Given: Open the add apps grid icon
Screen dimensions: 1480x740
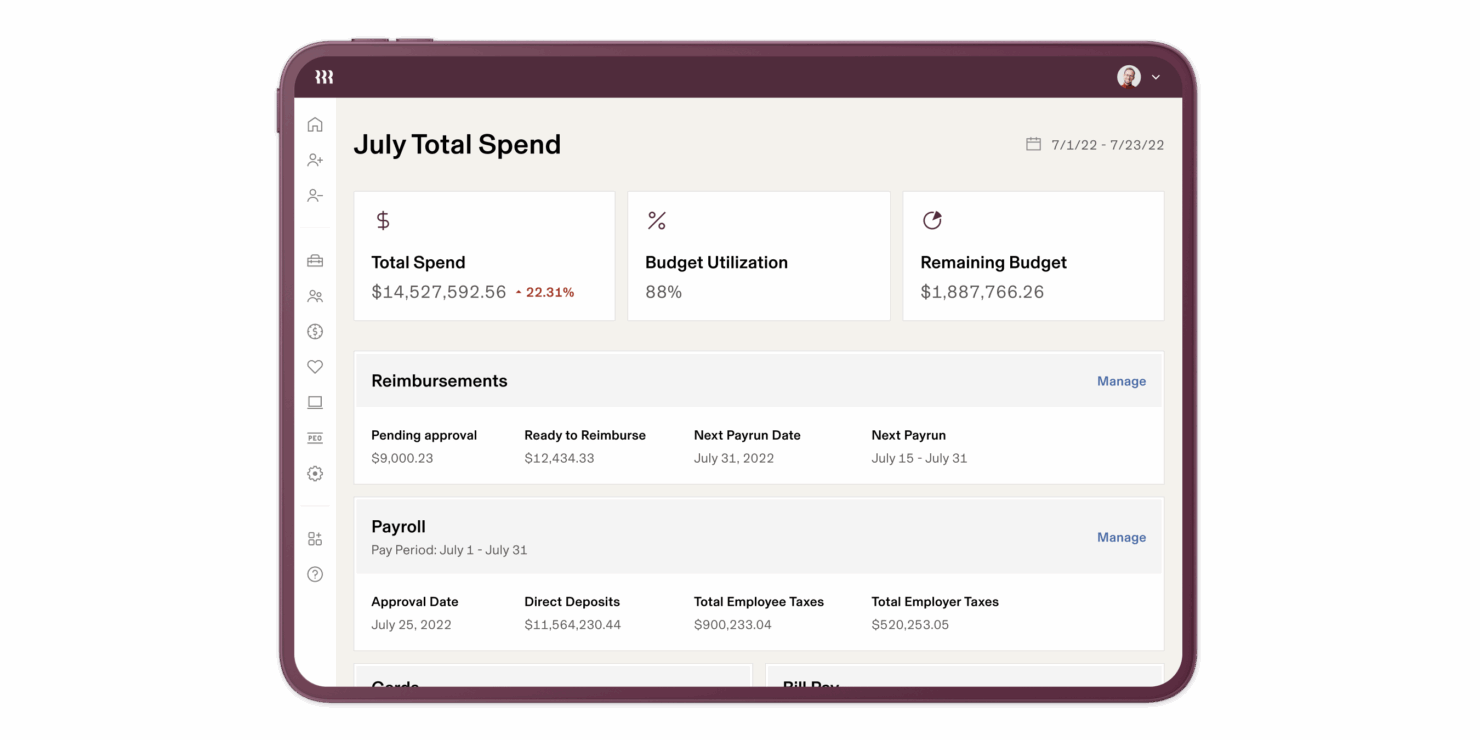Looking at the screenshot, I should point(315,539).
